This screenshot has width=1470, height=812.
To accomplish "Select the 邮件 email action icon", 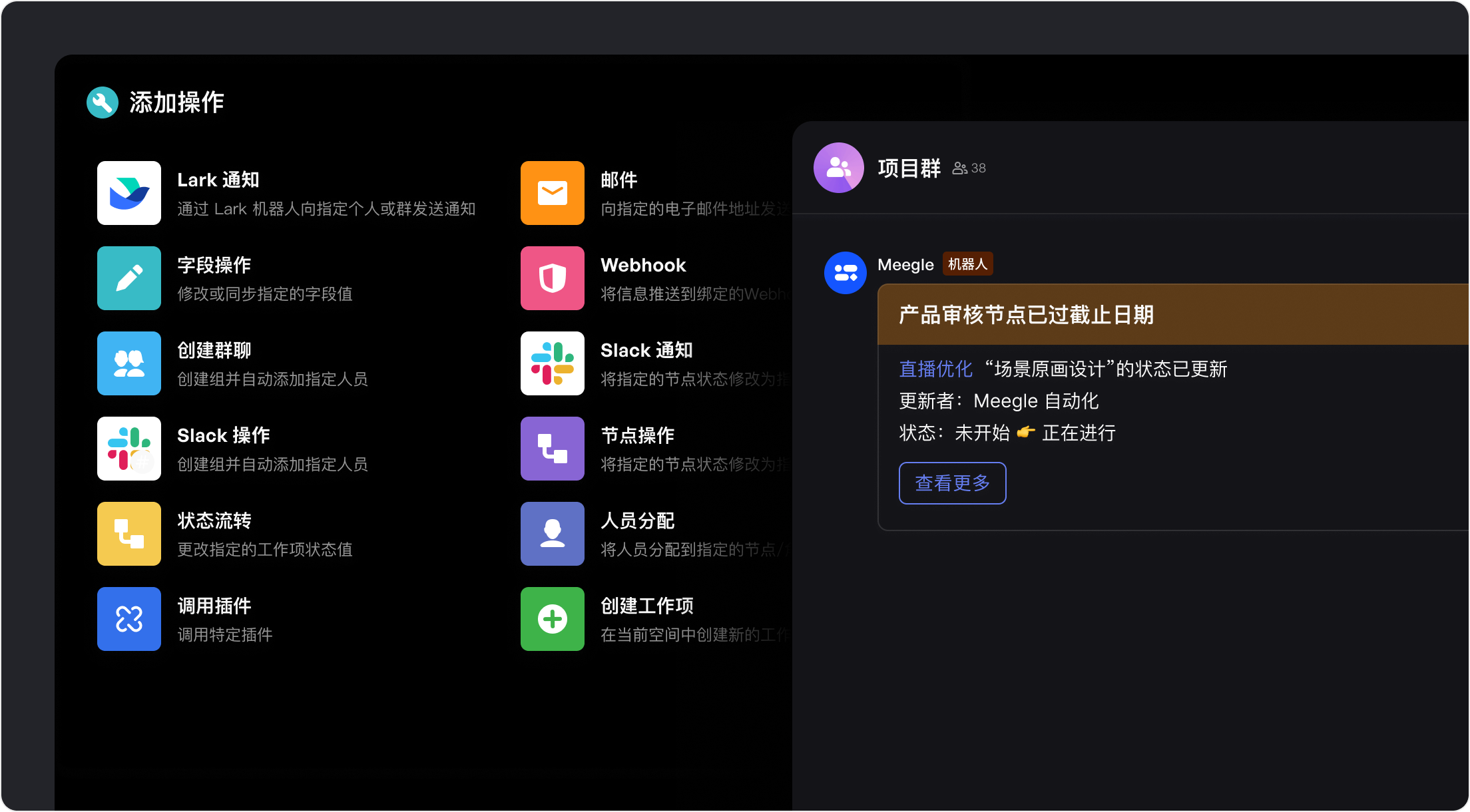I will [x=553, y=193].
